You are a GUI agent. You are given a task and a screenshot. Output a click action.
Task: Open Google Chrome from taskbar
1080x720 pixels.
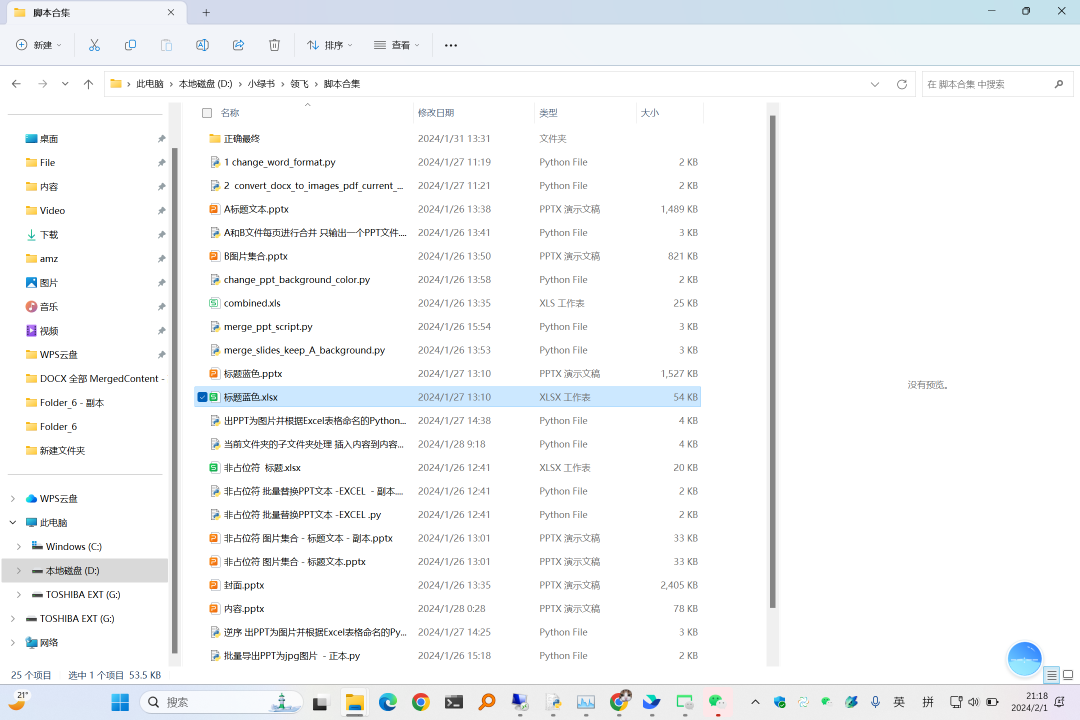(421, 702)
